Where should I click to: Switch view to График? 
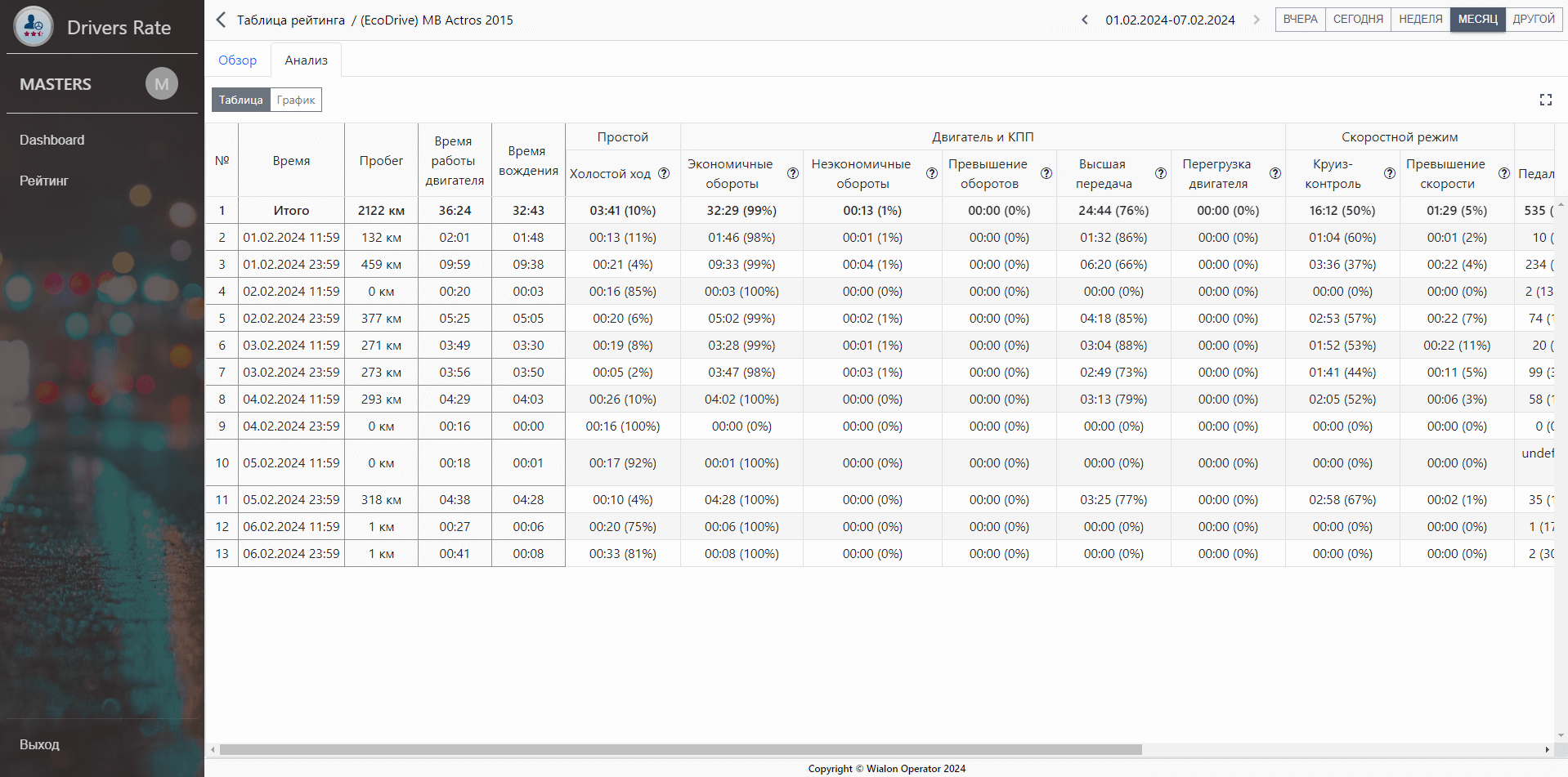pos(295,100)
